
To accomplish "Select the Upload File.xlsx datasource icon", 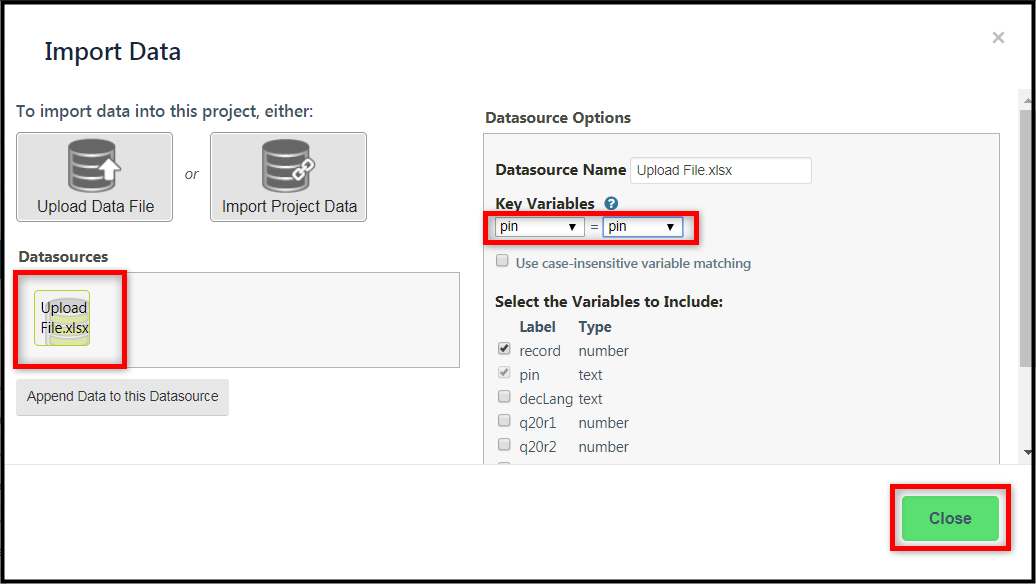I will click(x=62, y=318).
